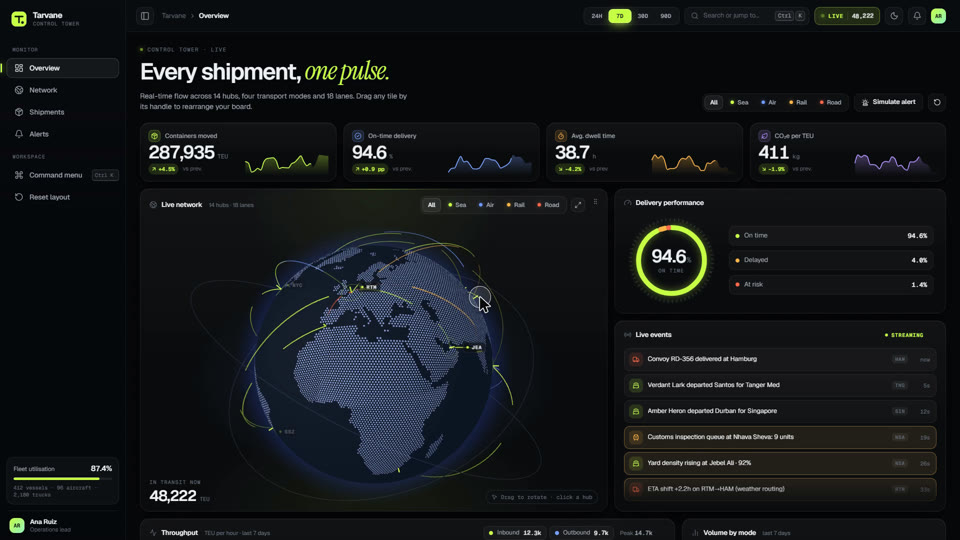Image resolution: width=960 pixels, height=540 pixels.
Task: Click the Live network globe icon
Action: (x=153, y=205)
